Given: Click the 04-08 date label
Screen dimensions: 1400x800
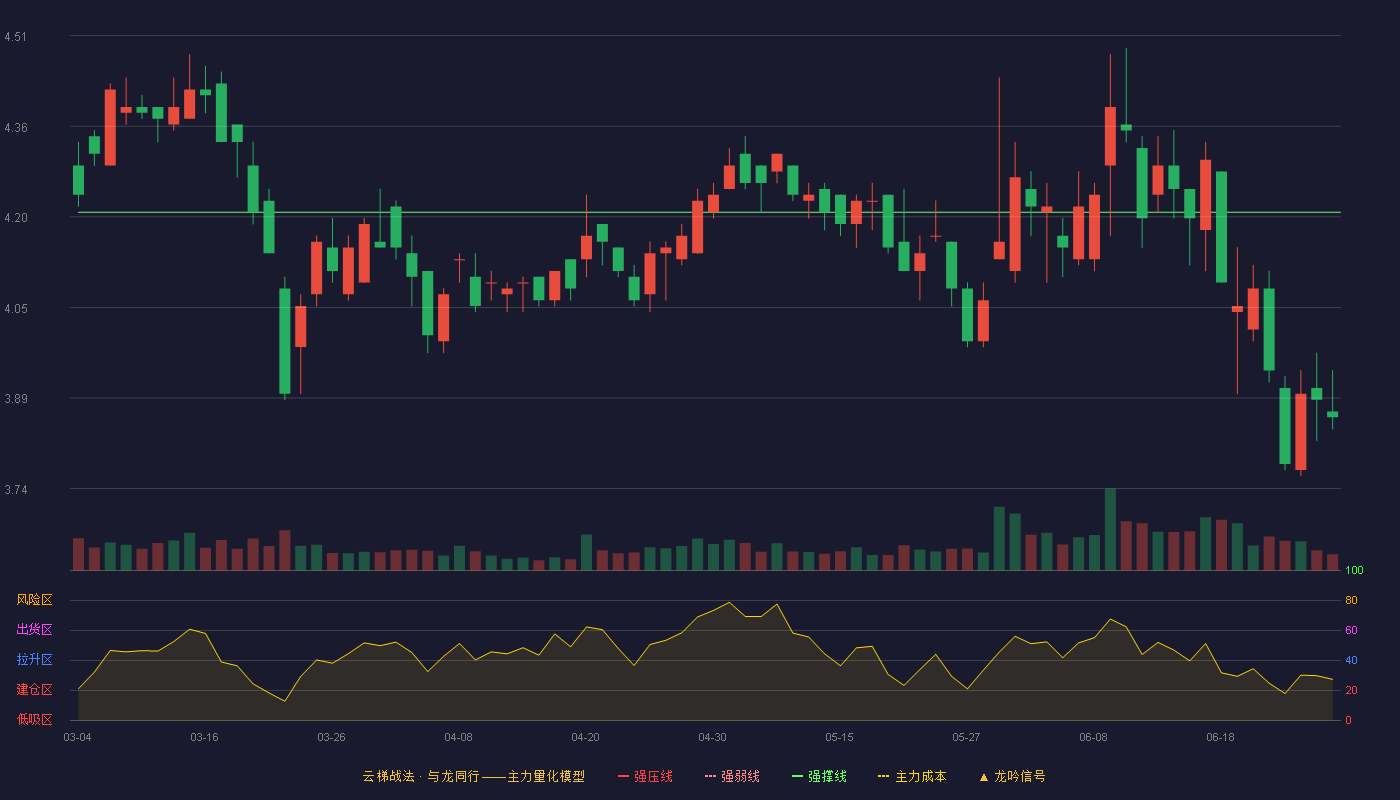Looking at the screenshot, I should [x=458, y=737].
